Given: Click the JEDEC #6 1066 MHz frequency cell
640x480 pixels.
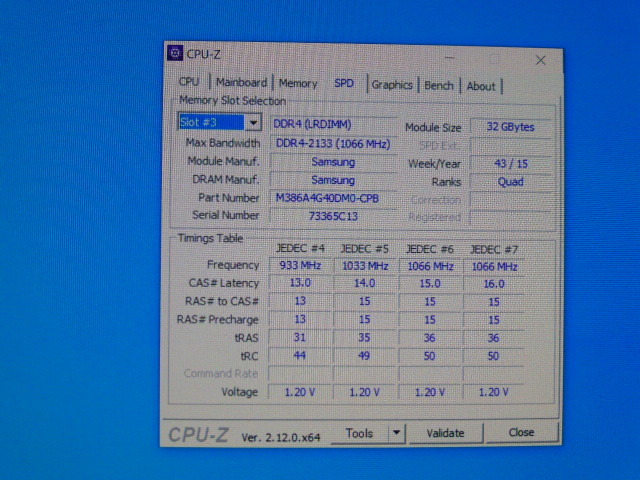Looking at the screenshot, I should [430, 267].
